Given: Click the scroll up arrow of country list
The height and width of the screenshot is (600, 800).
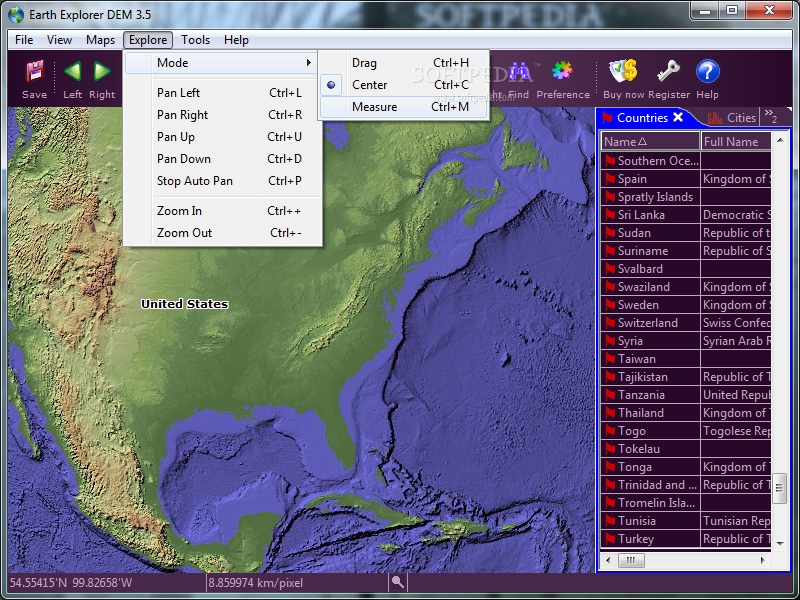Looking at the screenshot, I should 780,140.
